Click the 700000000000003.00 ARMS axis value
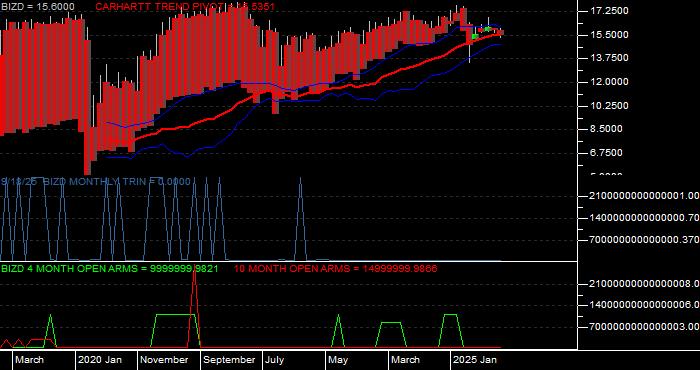Viewport: 700px width, 370px height. tap(644, 327)
